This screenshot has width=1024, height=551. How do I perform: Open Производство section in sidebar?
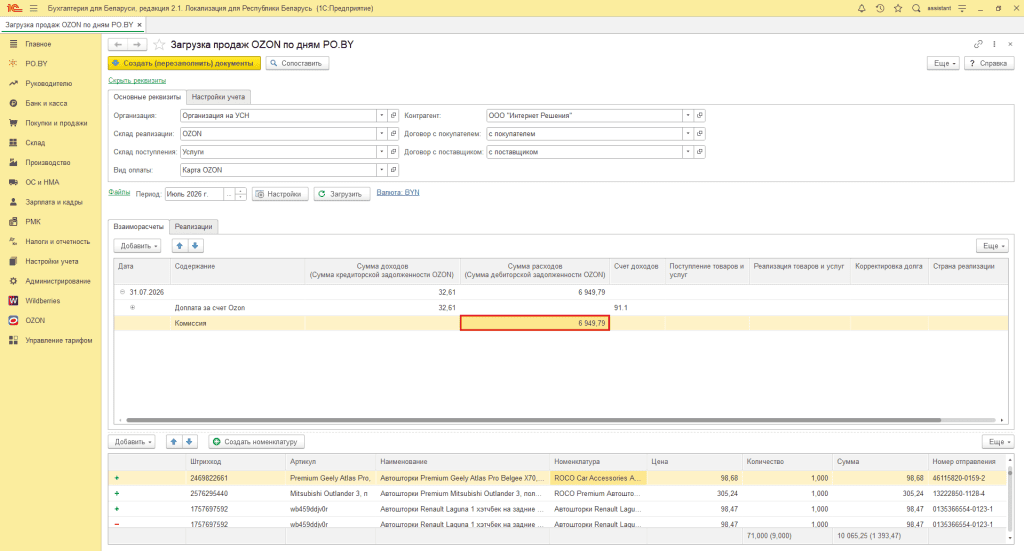coord(48,163)
